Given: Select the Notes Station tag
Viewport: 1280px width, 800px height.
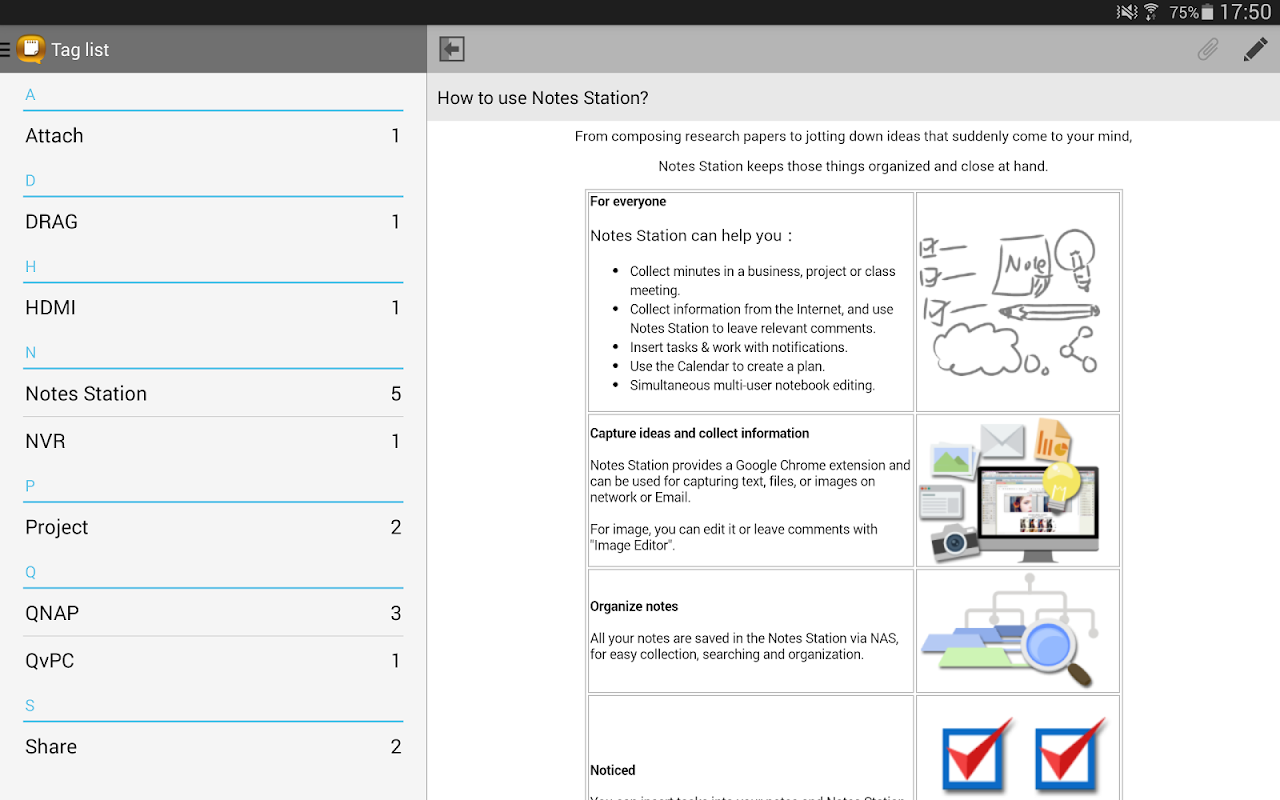Looking at the screenshot, I should pos(213,394).
